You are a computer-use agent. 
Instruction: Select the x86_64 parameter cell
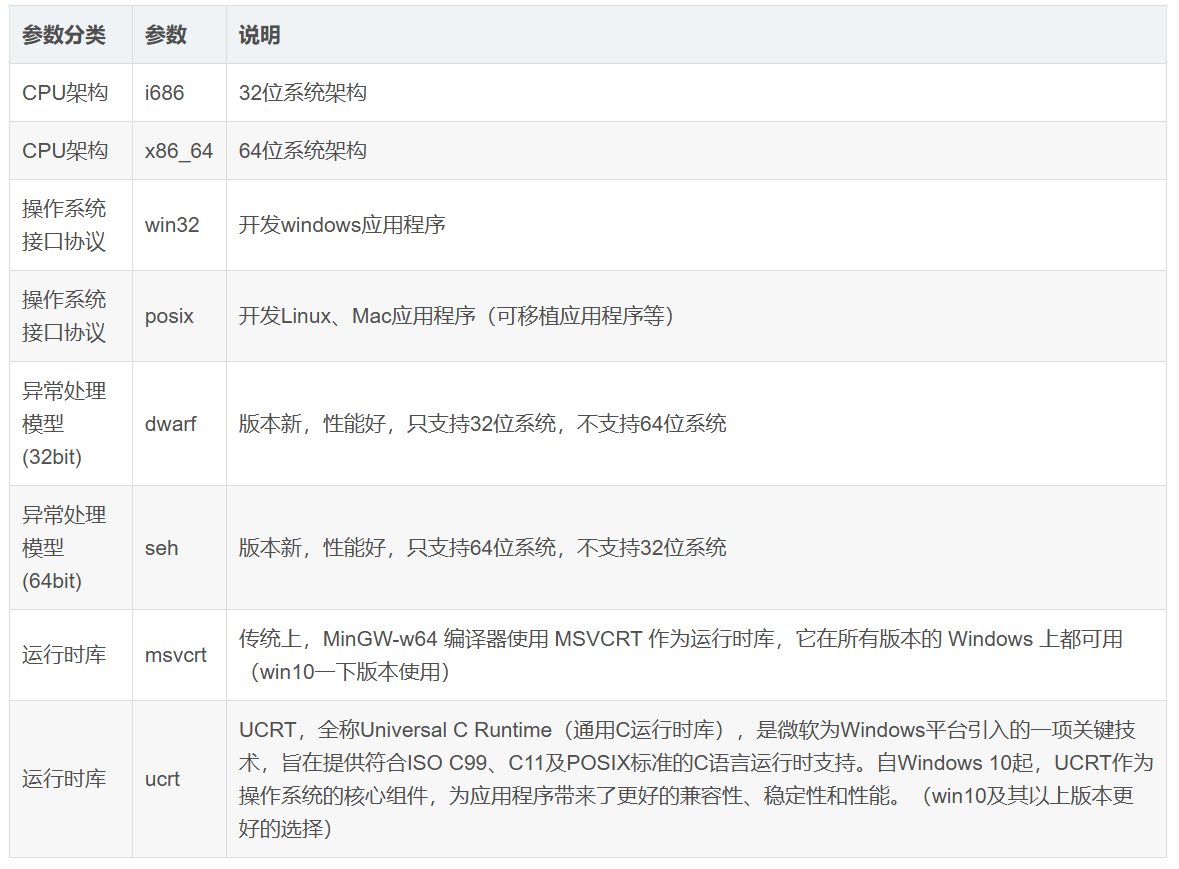click(x=179, y=151)
